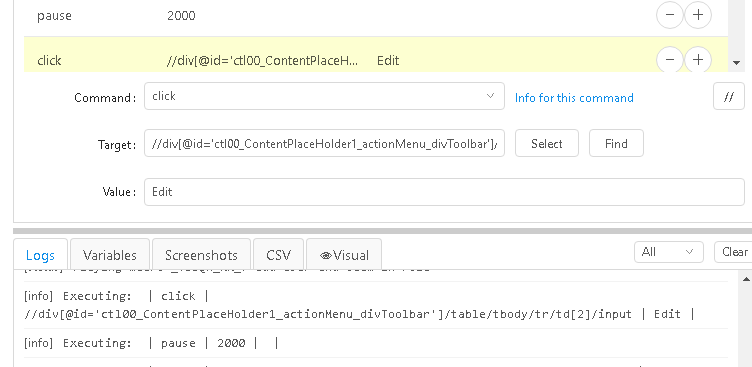The height and width of the screenshot is (367, 752).
Task: Switch to the Screenshots tab
Action: [x=201, y=255]
